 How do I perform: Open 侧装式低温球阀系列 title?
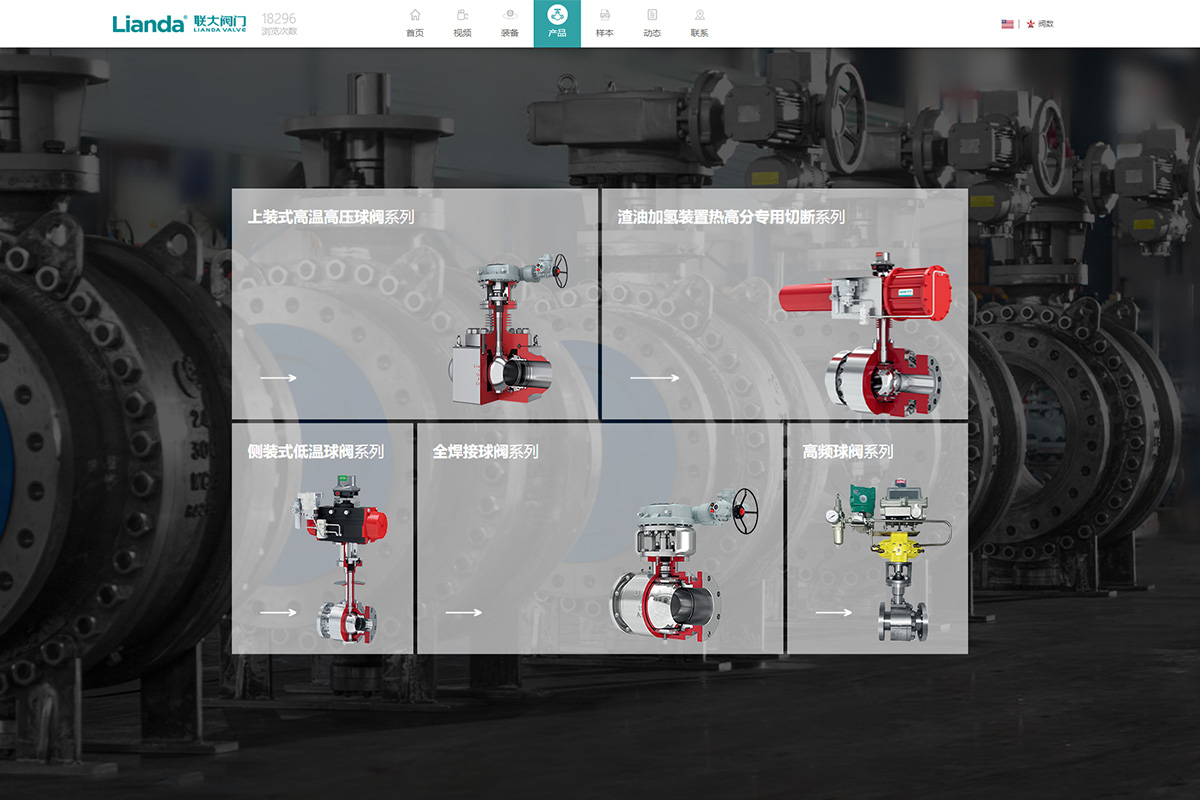(x=316, y=452)
